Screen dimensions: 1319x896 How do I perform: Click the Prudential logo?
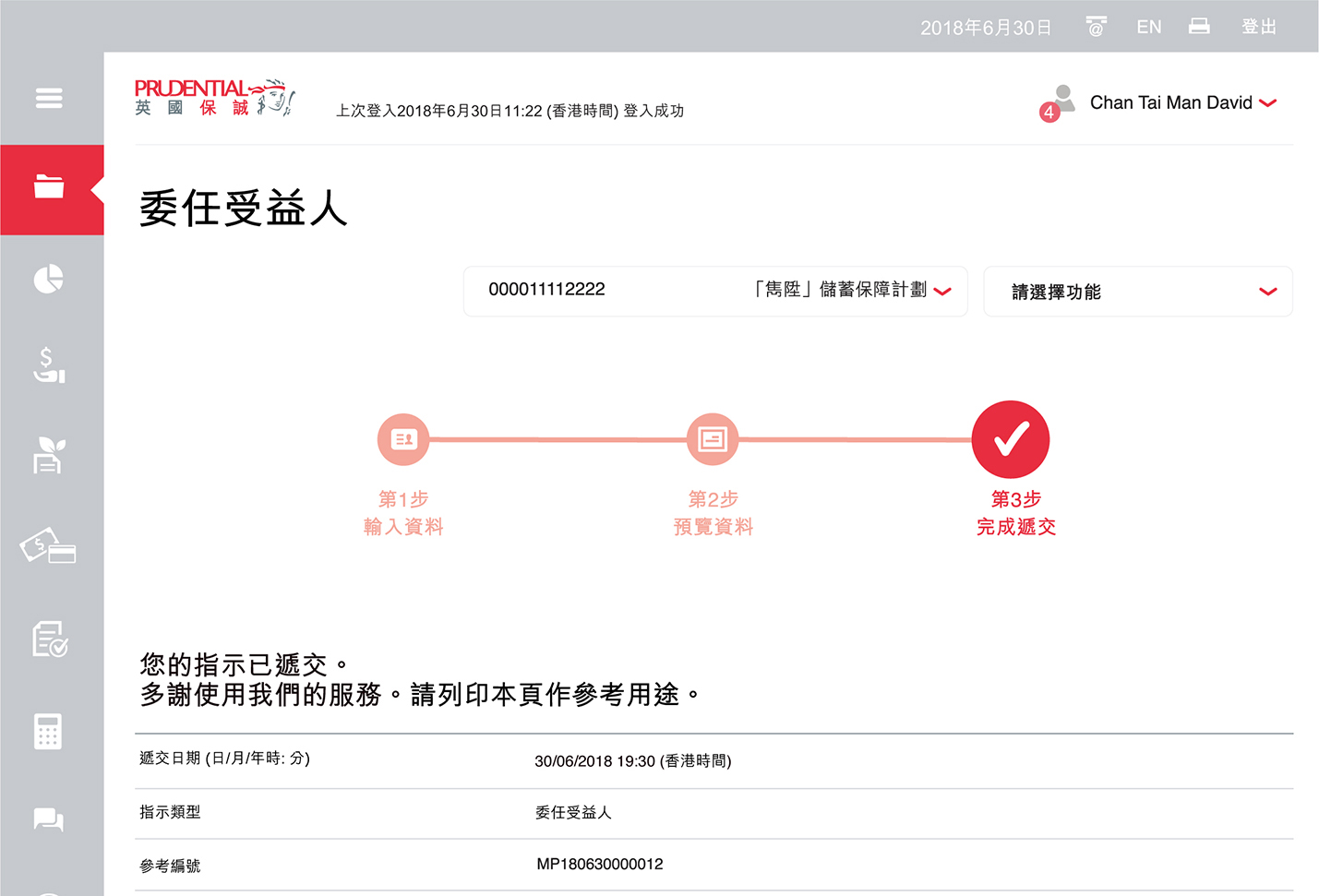pos(214,98)
